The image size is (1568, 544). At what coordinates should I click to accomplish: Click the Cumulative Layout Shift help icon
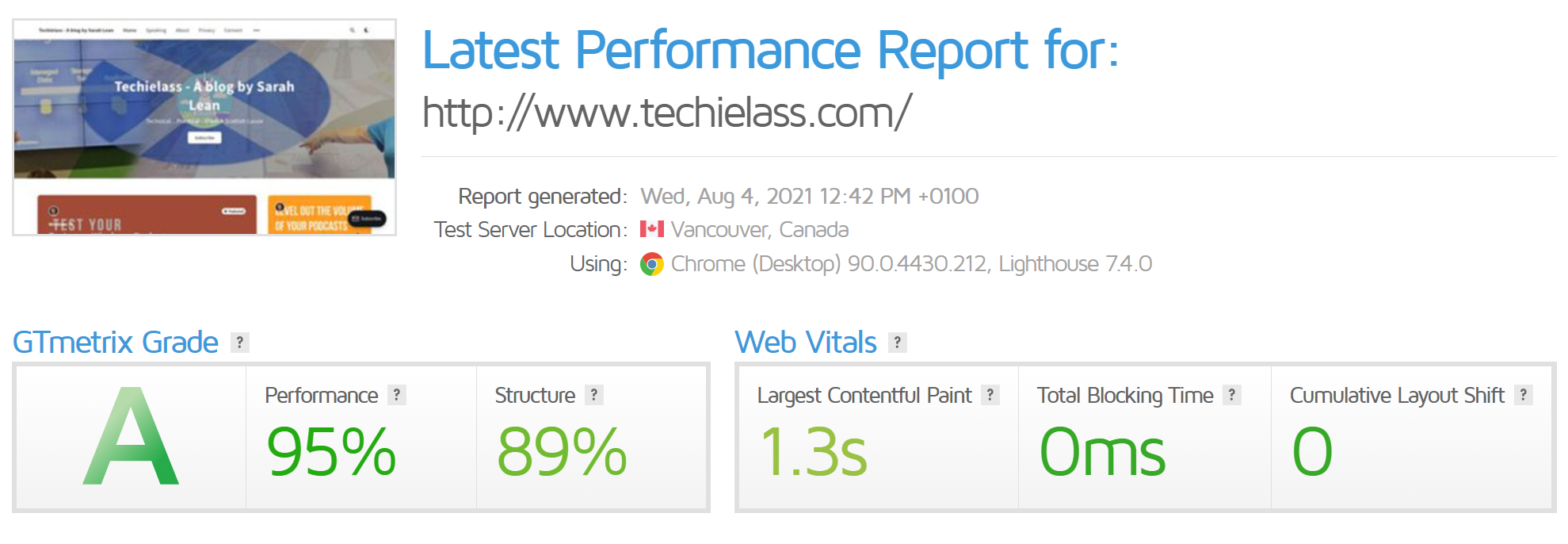point(1524,395)
